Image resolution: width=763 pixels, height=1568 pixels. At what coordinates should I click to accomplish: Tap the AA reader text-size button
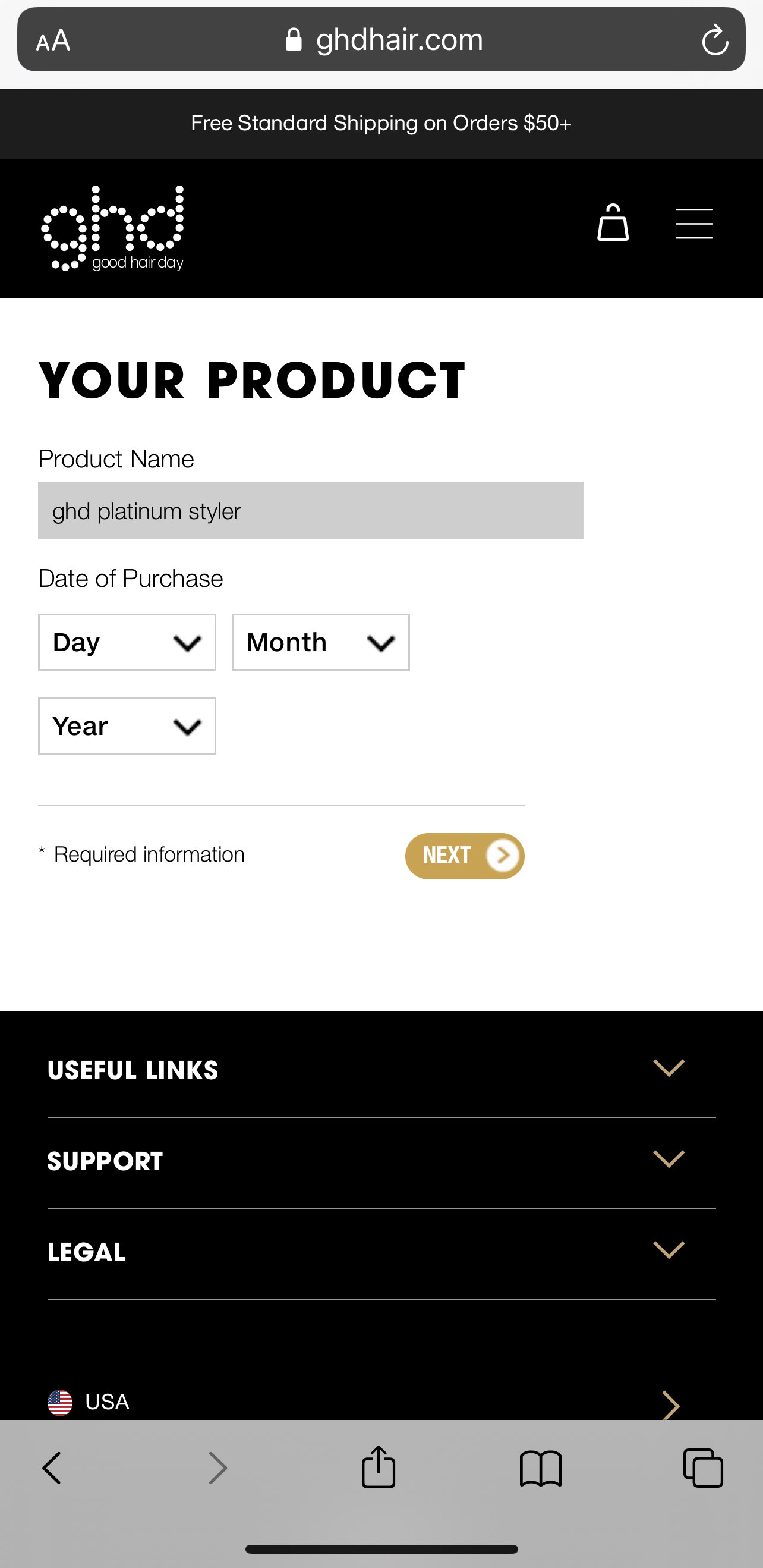(53, 41)
